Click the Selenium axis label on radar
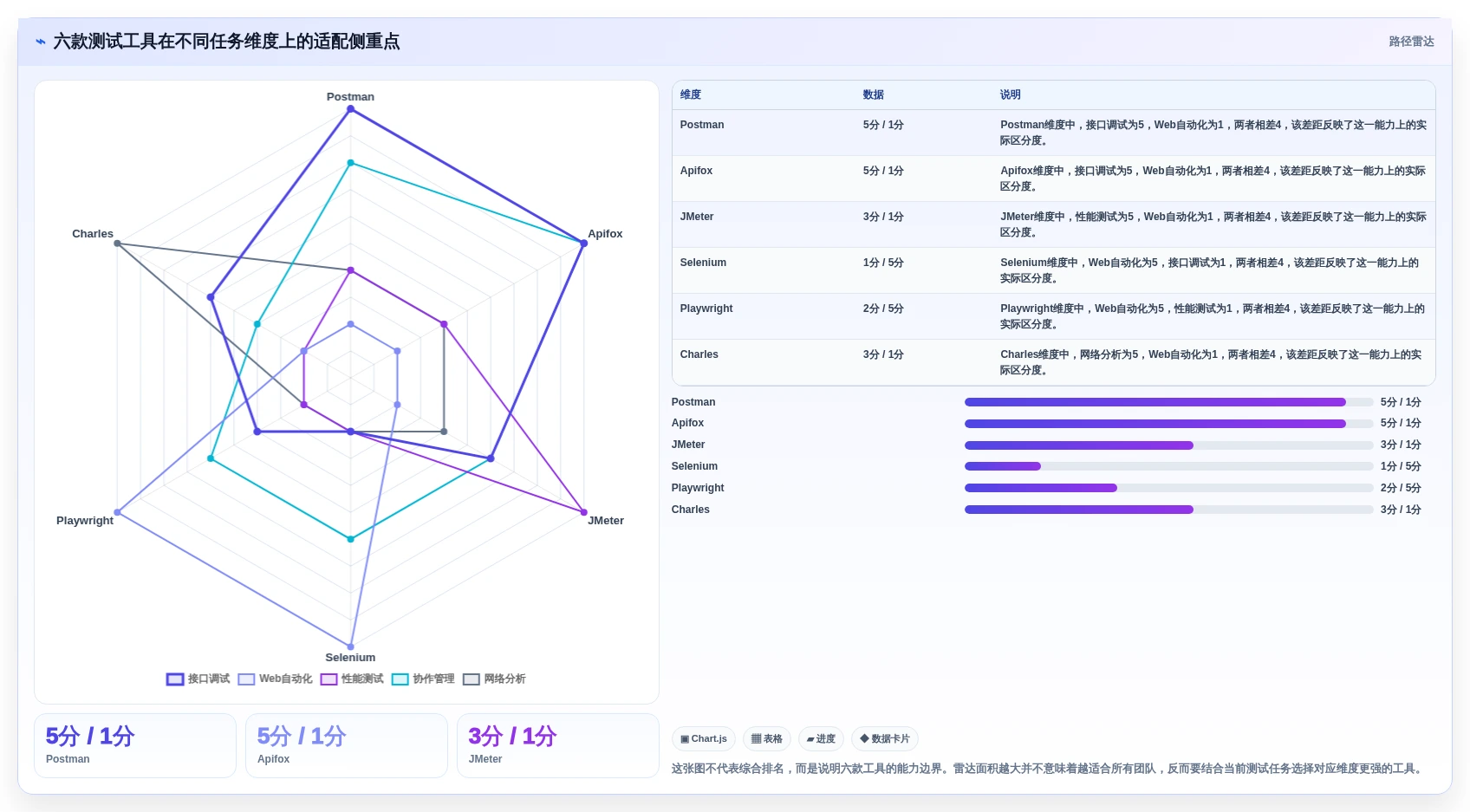The width and height of the screenshot is (1470, 812). point(350,658)
